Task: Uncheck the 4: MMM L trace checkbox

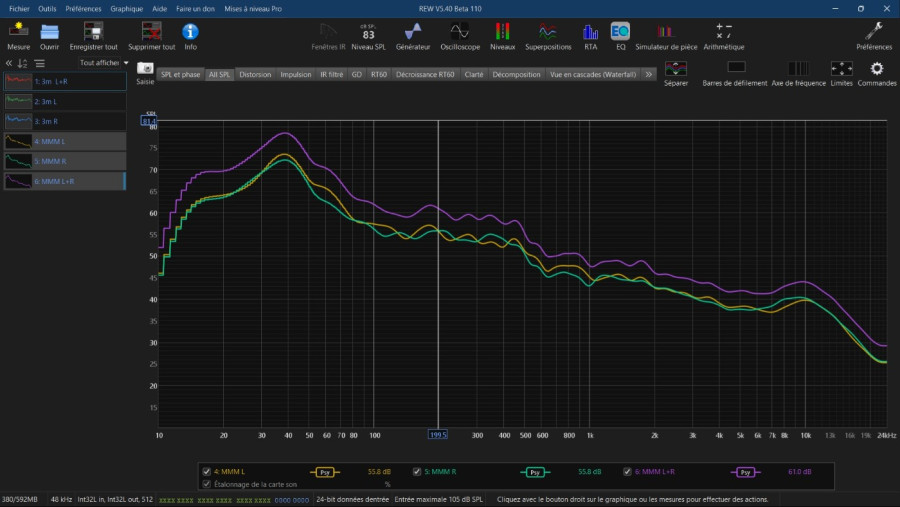Action: pos(207,471)
